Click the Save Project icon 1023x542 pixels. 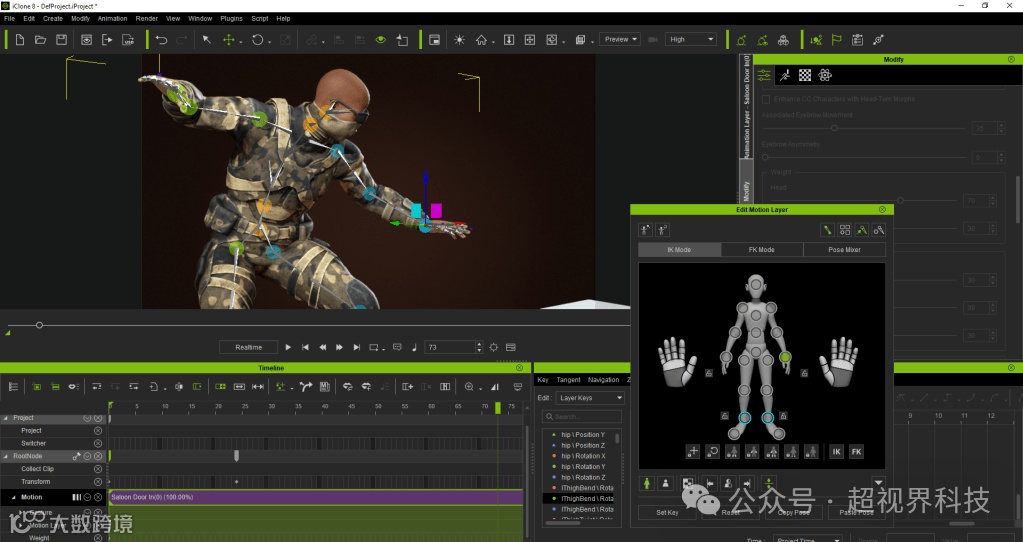61,40
